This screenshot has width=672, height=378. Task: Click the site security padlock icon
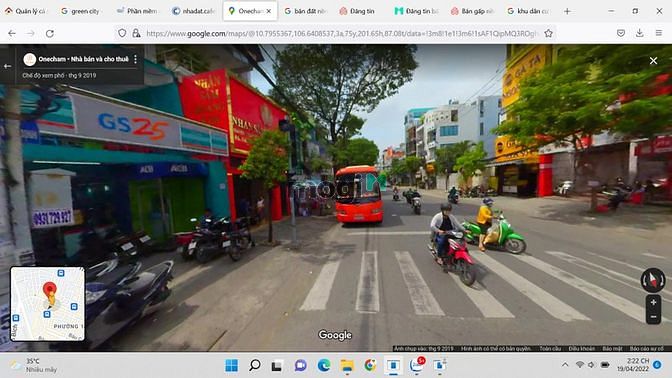point(136,33)
